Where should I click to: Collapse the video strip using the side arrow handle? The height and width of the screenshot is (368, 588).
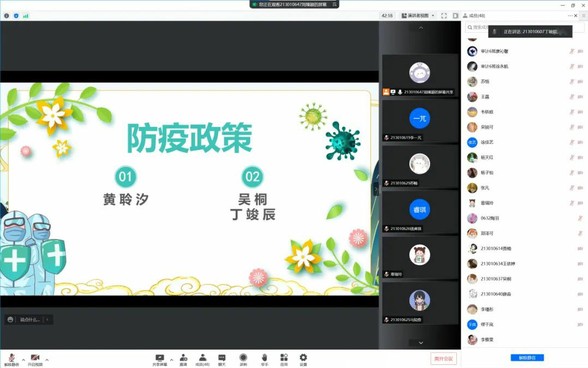pos(376,189)
